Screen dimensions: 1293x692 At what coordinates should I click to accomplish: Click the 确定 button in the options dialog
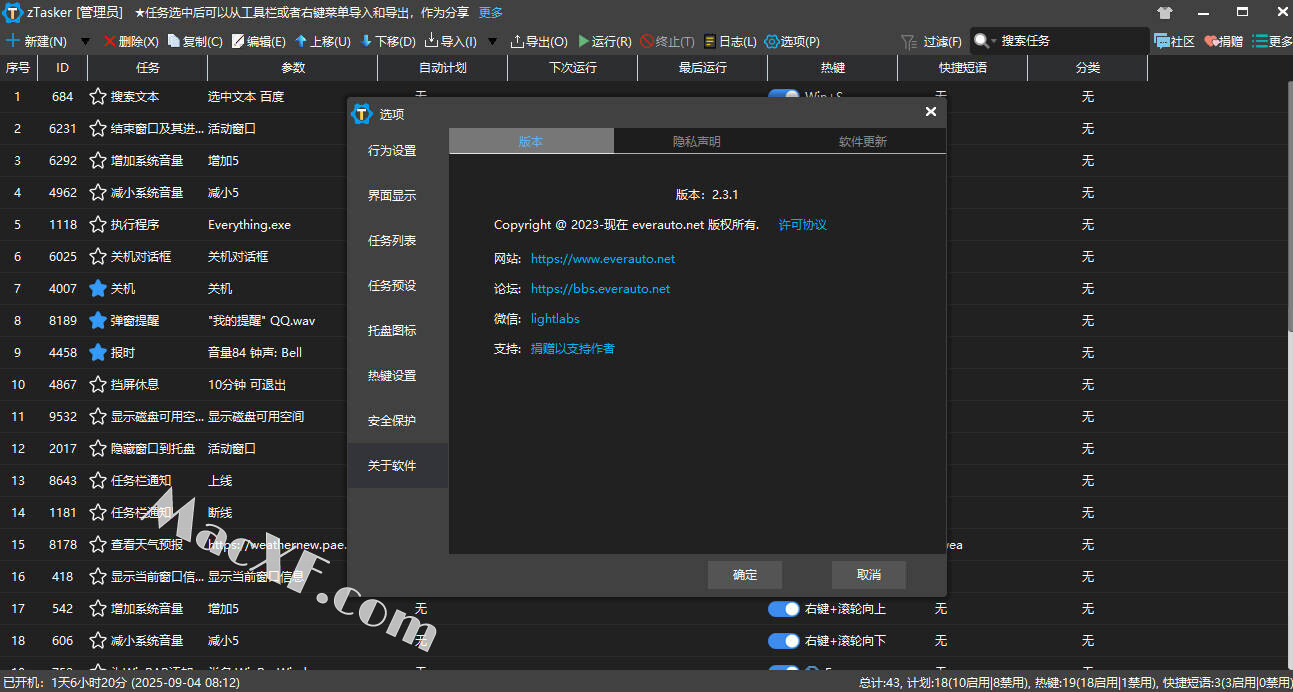tap(745, 575)
